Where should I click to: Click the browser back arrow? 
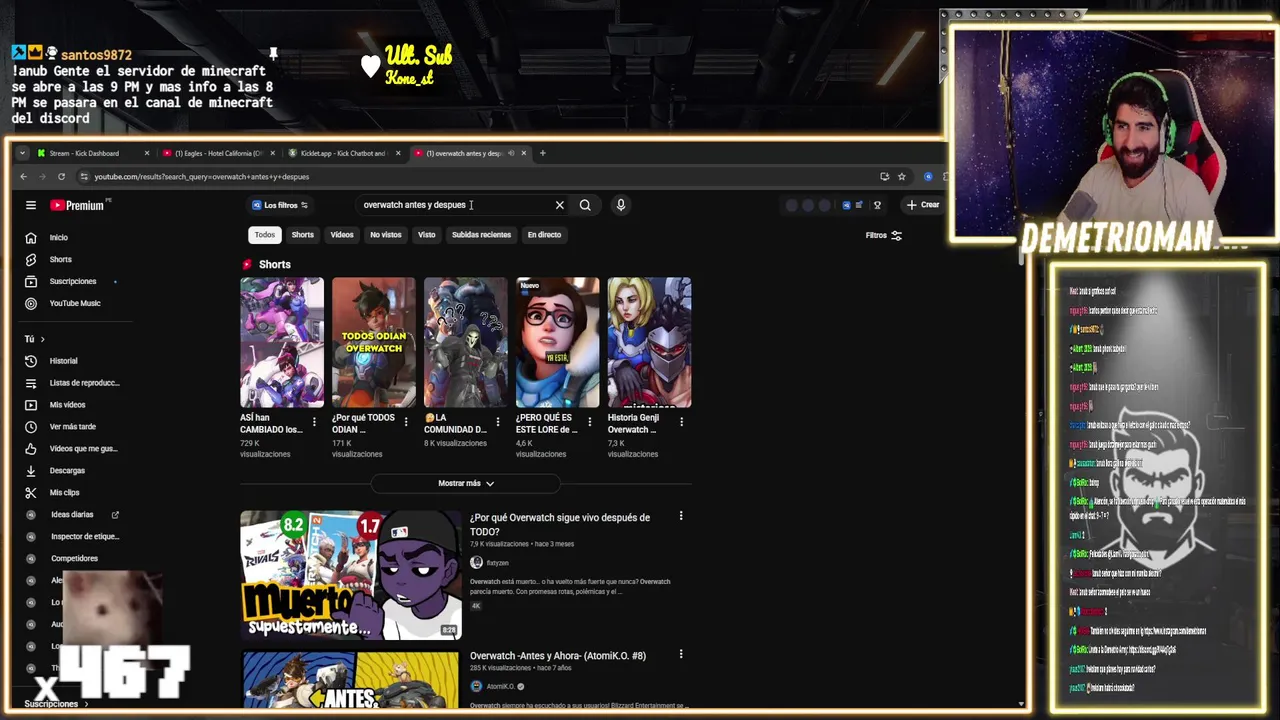coord(24,177)
